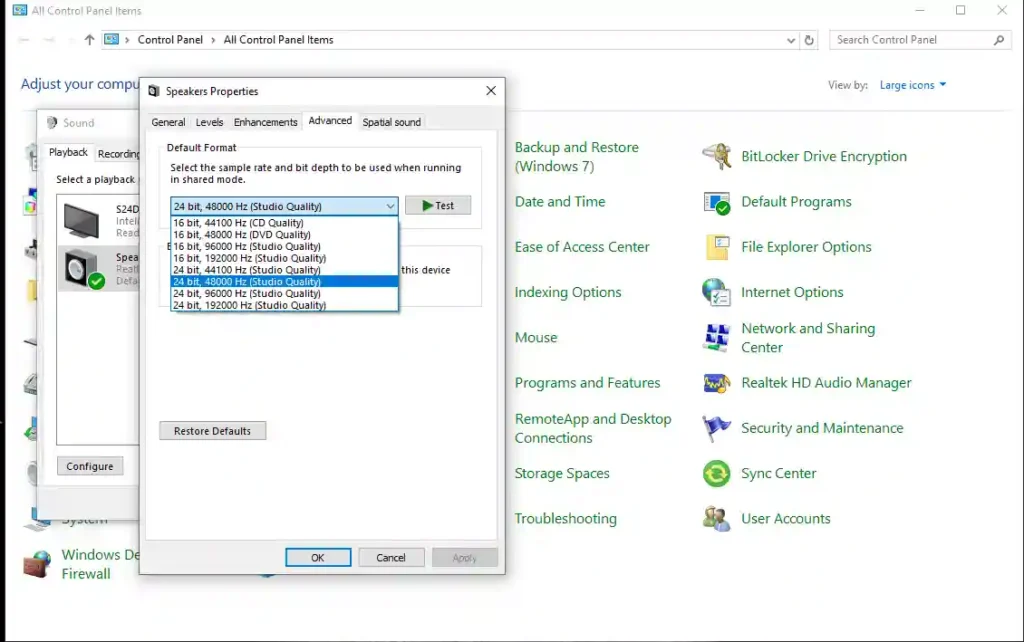The height and width of the screenshot is (642, 1024).
Task: Open Ease of Access Center
Action: click(582, 247)
